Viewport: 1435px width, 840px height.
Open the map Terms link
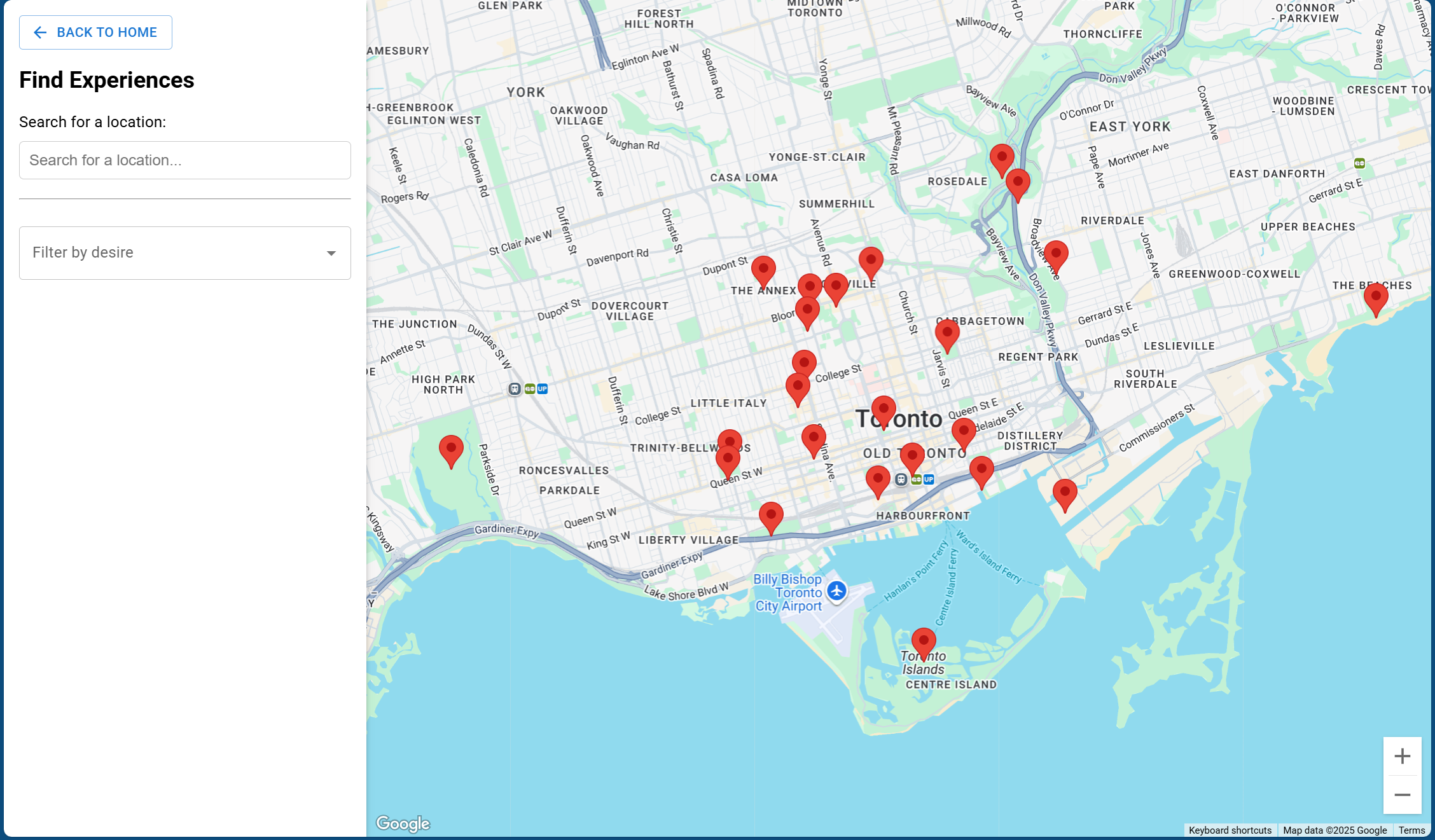coord(1411,830)
